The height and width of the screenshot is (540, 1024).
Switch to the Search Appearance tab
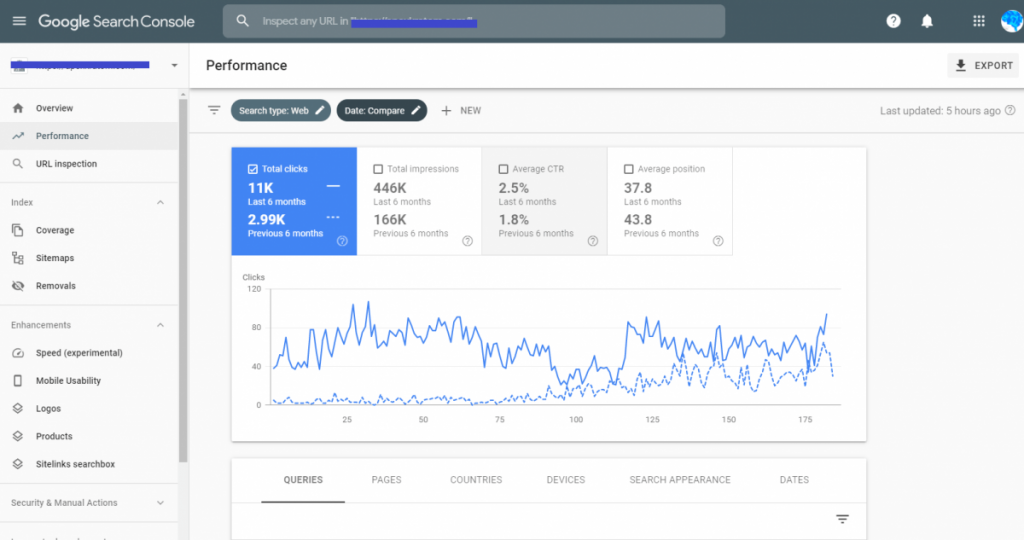[x=680, y=480]
